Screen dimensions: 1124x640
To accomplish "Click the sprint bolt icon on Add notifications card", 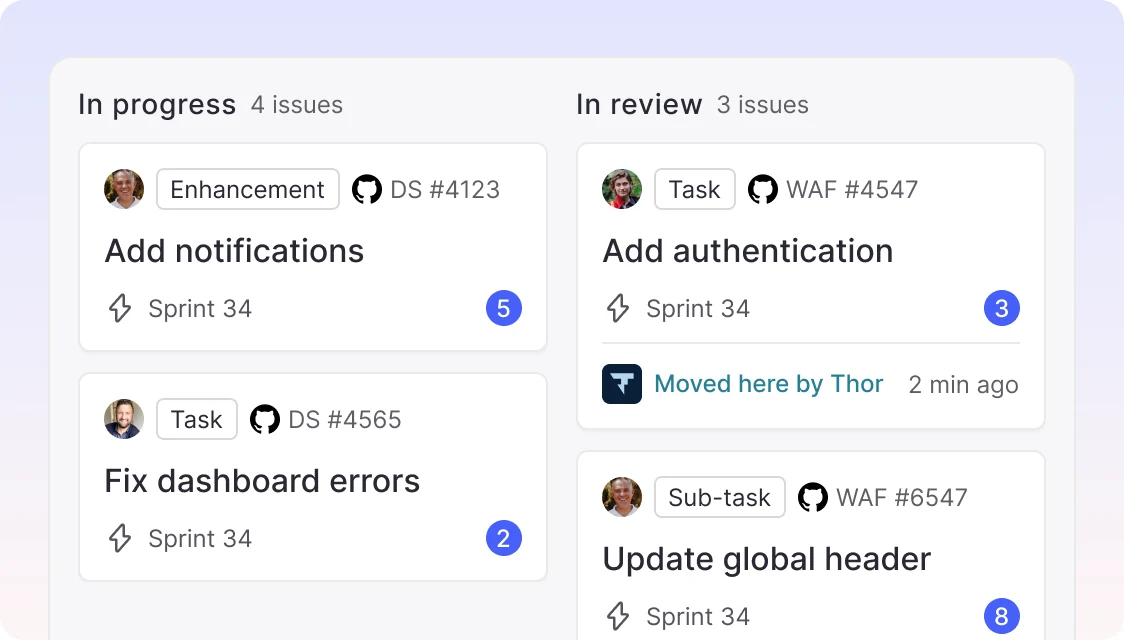I will pos(120,309).
